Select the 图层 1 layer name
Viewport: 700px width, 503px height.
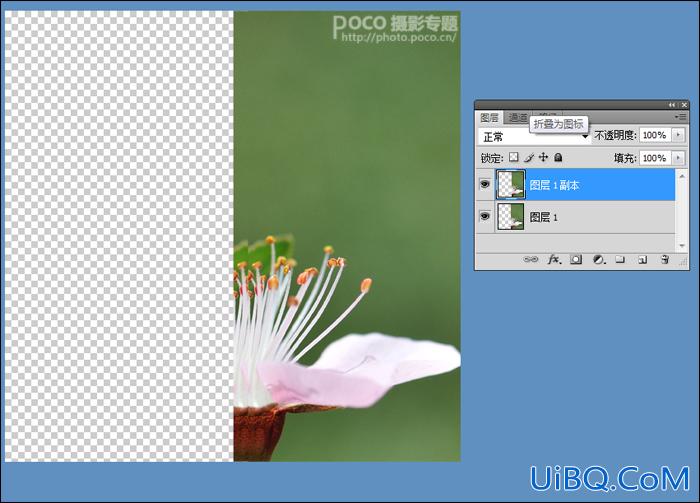[x=543, y=217]
